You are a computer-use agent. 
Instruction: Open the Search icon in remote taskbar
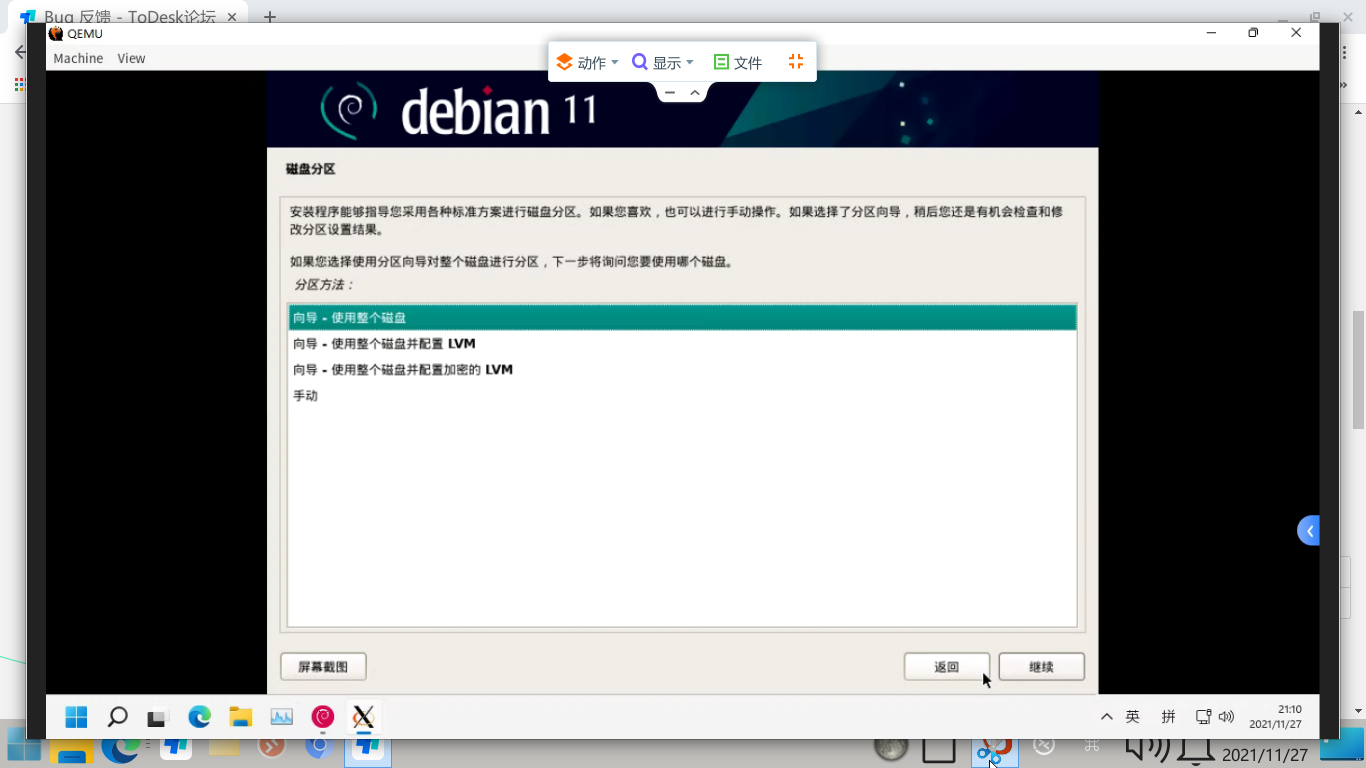[117, 717]
